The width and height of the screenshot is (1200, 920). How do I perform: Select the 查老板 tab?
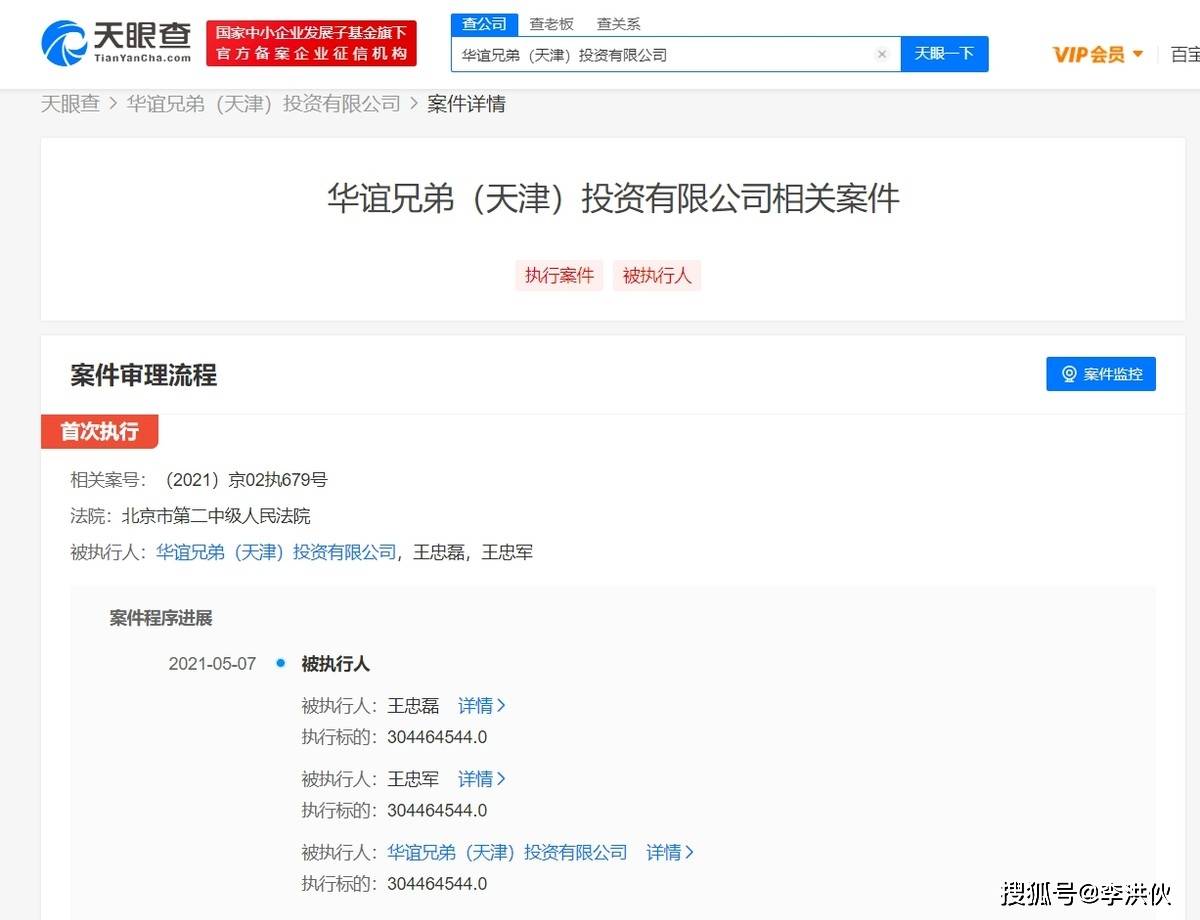[552, 24]
